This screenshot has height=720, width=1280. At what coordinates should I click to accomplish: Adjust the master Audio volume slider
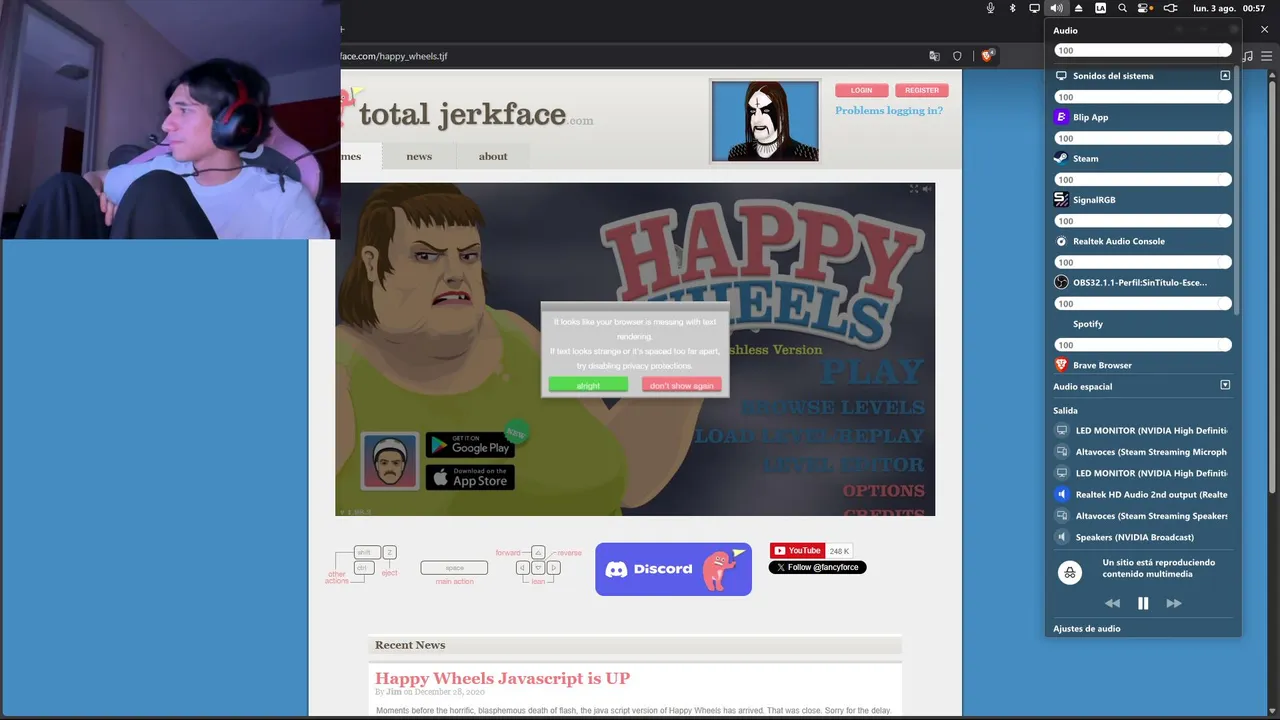tap(1143, 50)
